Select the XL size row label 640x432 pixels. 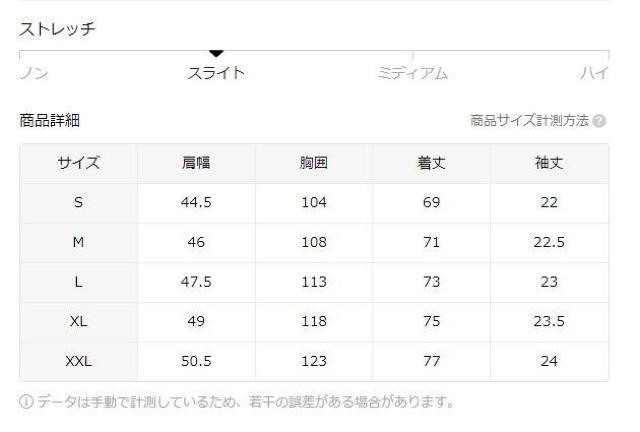coord(78,321)
